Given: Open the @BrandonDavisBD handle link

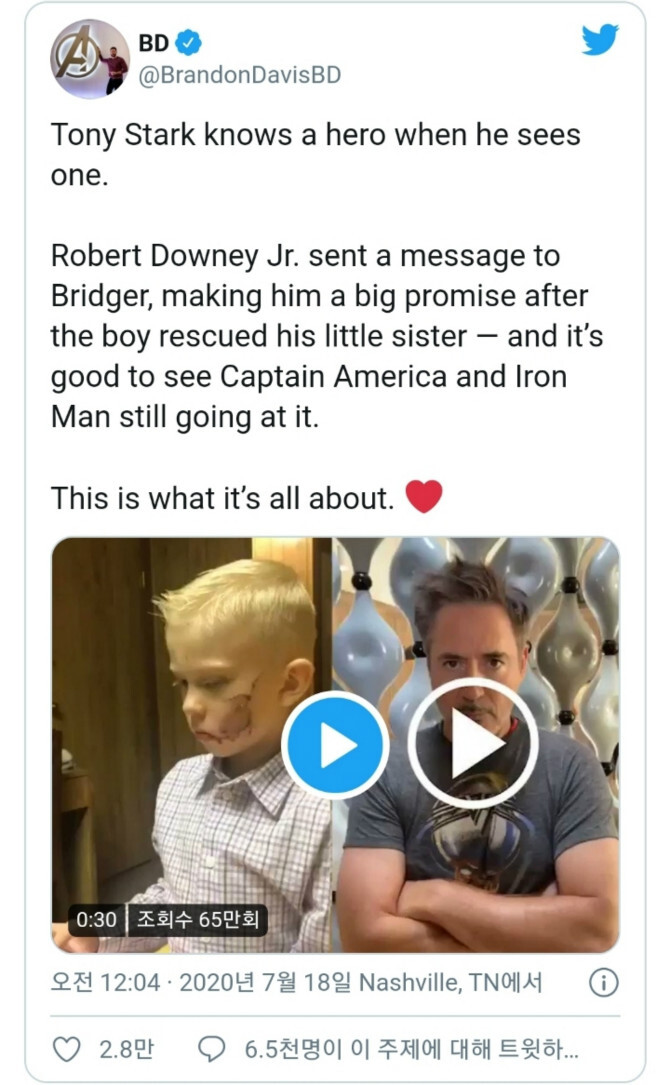Looking at the screenshot, I should point(240,75).
